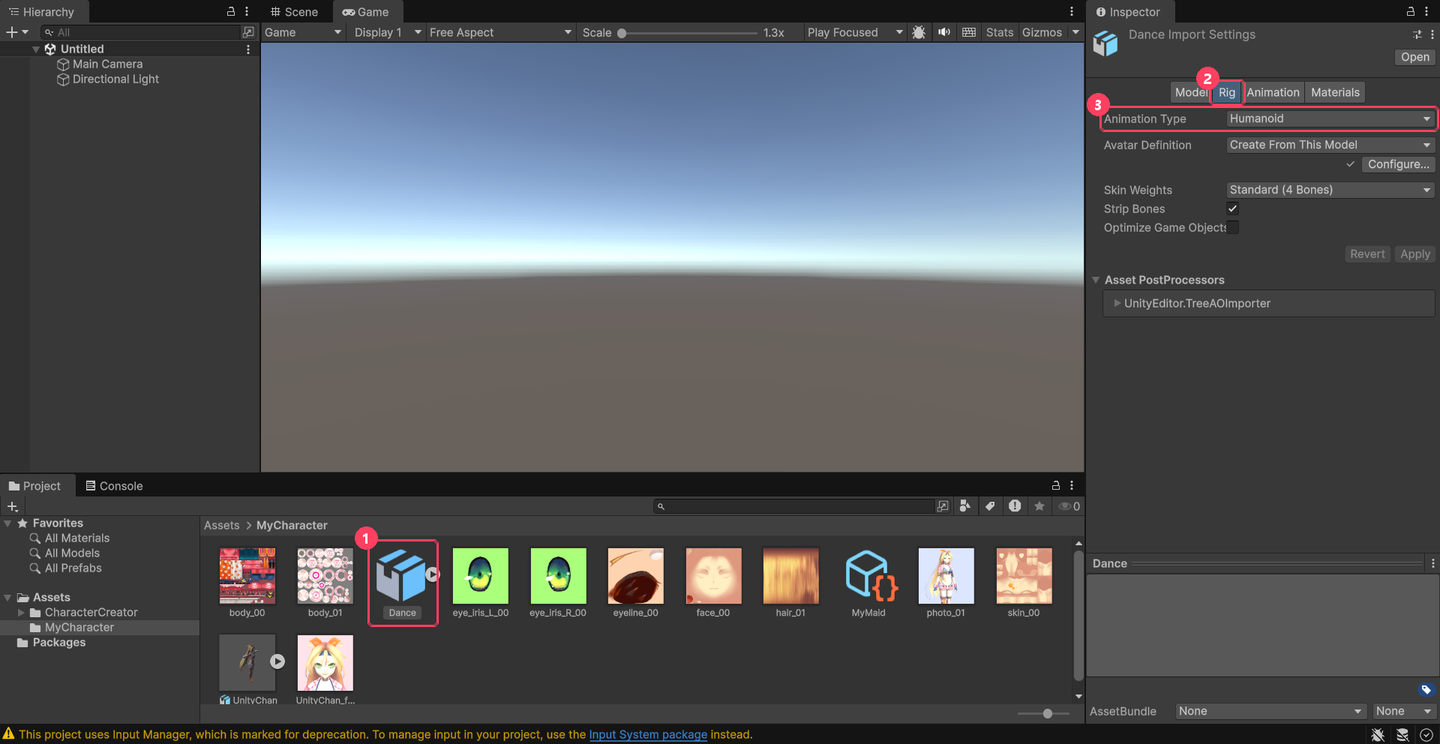The image size is (1440, 744).
Task: Open the Gizmos dropdown arrow
Action: pyautogui.click(x=1076, y=32)
